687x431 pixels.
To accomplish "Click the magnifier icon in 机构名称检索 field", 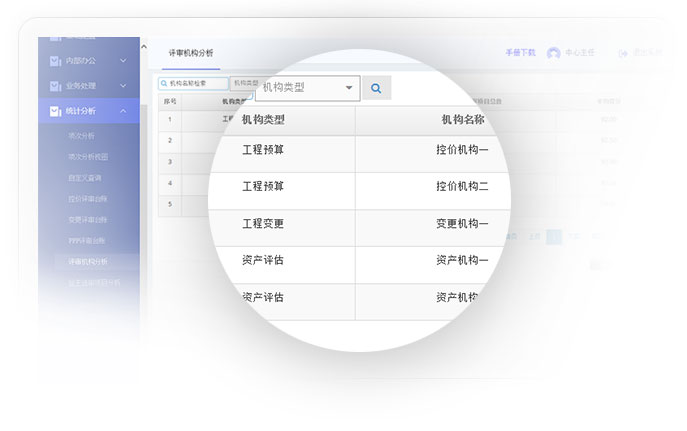I will click(164, 83).
